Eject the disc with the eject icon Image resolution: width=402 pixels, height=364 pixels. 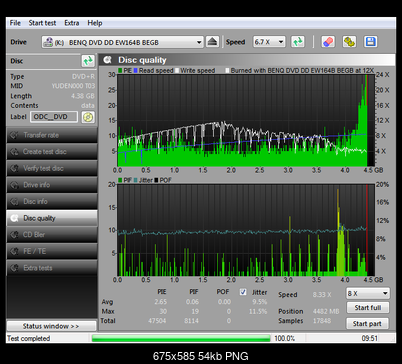click(x=212, y=42)
